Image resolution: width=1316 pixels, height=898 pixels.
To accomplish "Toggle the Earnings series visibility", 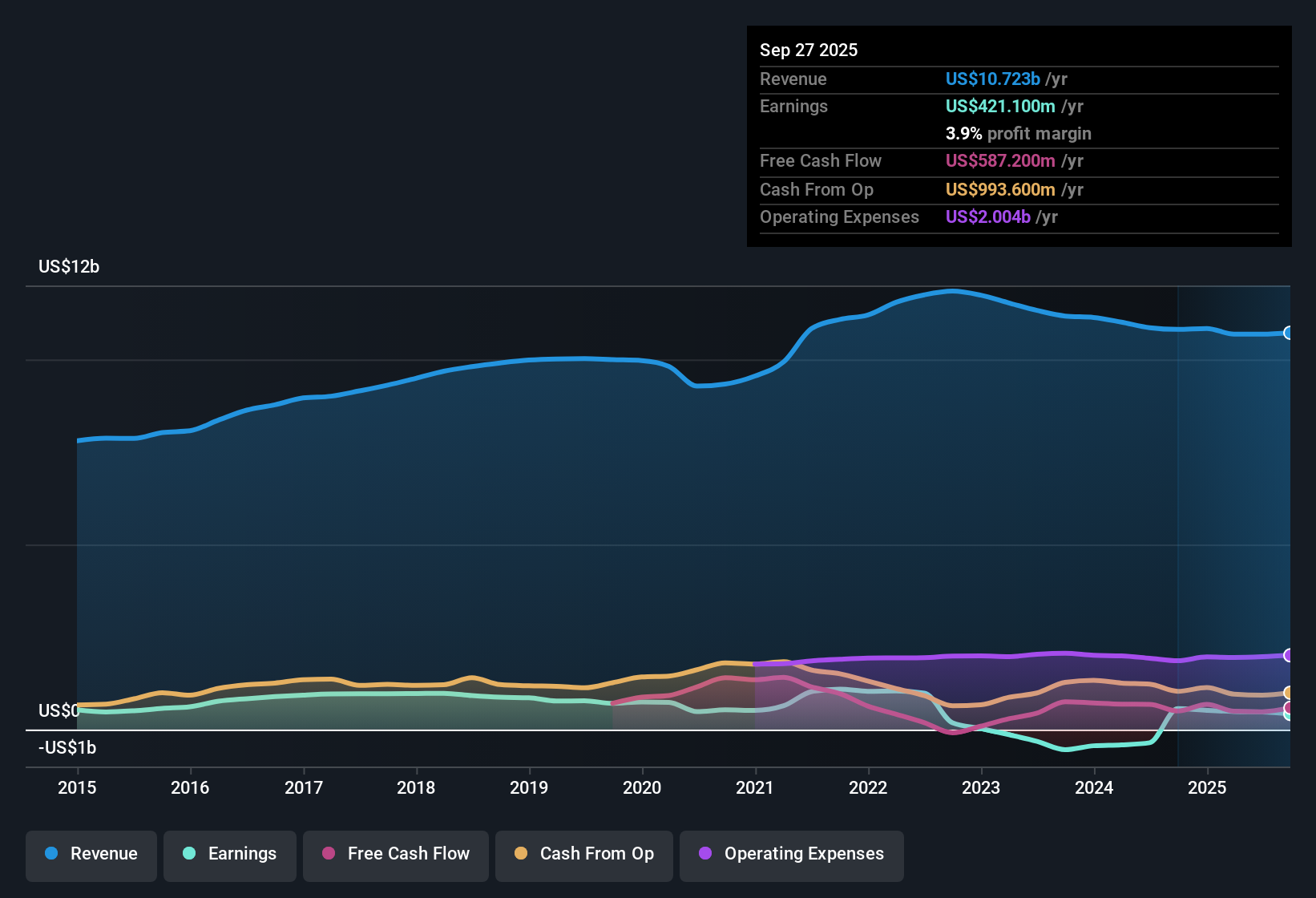I will coord(230,855).
